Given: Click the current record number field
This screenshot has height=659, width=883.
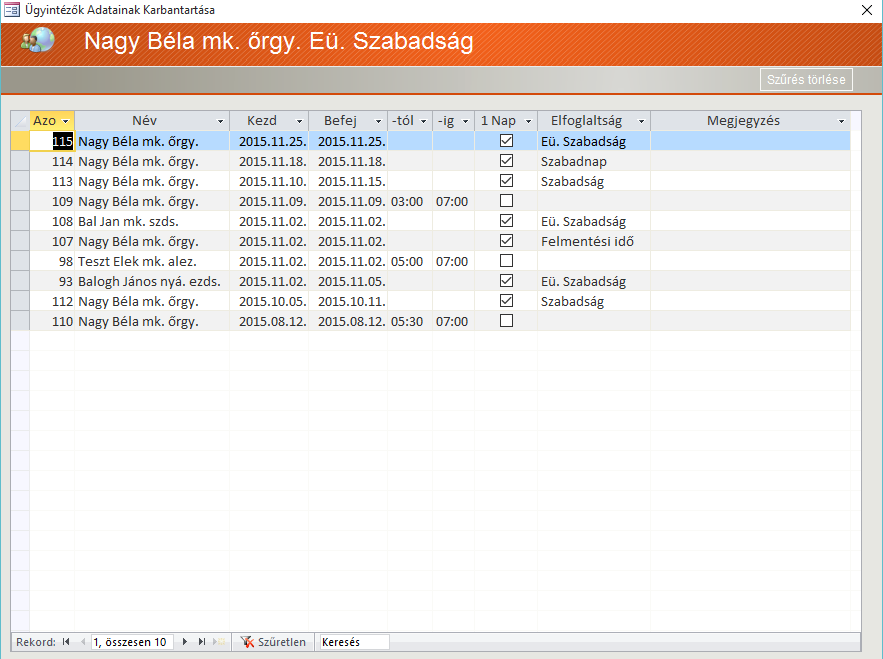Looking at the screenshot, I should [132, 642].
